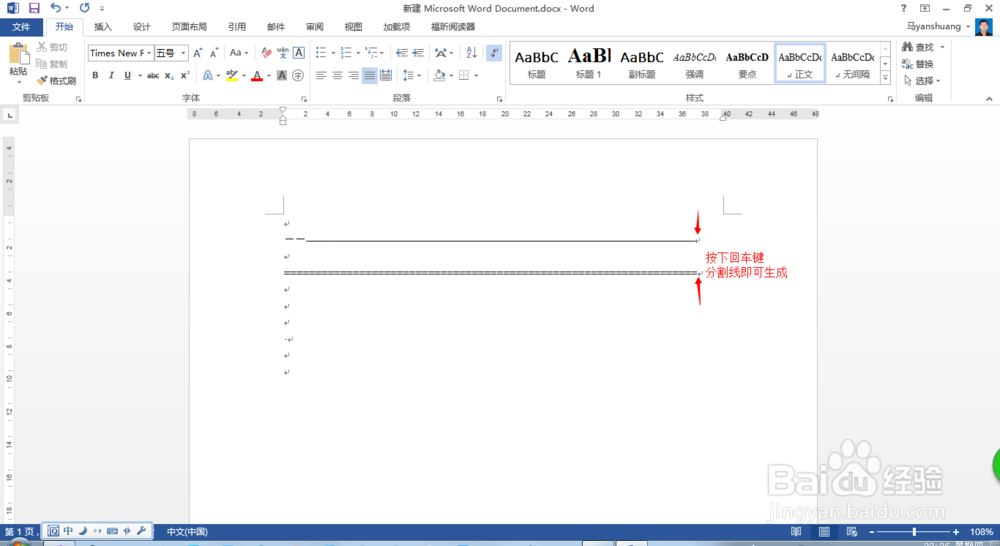
Task: Apply the red font color
Action: [x=257, y=75]
